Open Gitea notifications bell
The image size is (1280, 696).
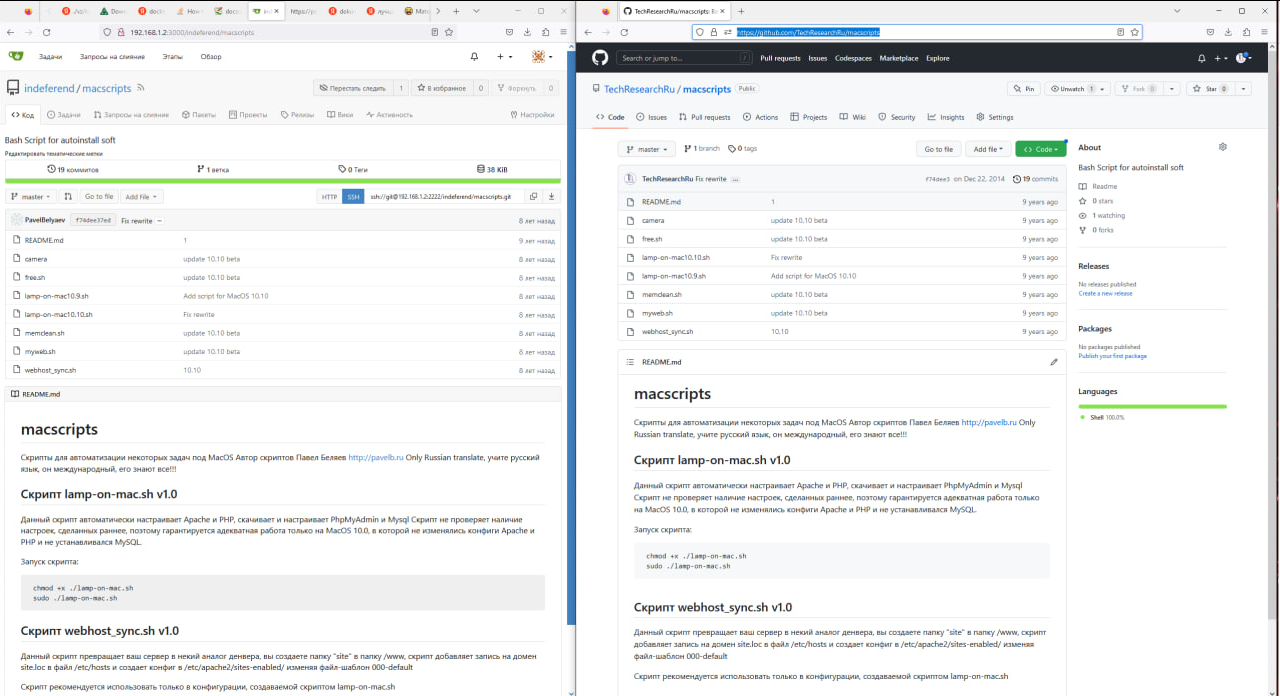[x=474, y=57]
